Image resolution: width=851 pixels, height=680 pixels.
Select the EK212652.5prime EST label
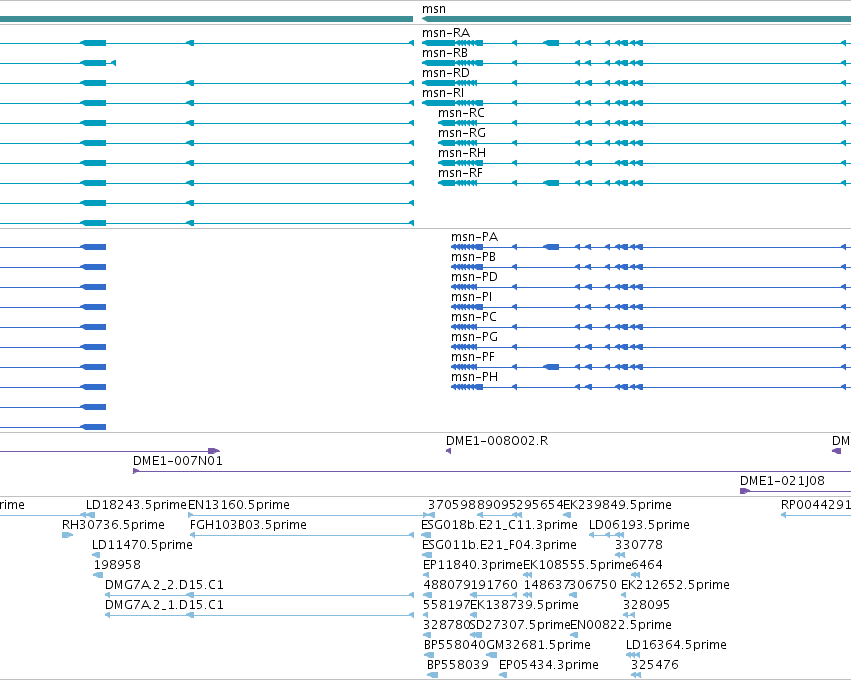point(675,585)
